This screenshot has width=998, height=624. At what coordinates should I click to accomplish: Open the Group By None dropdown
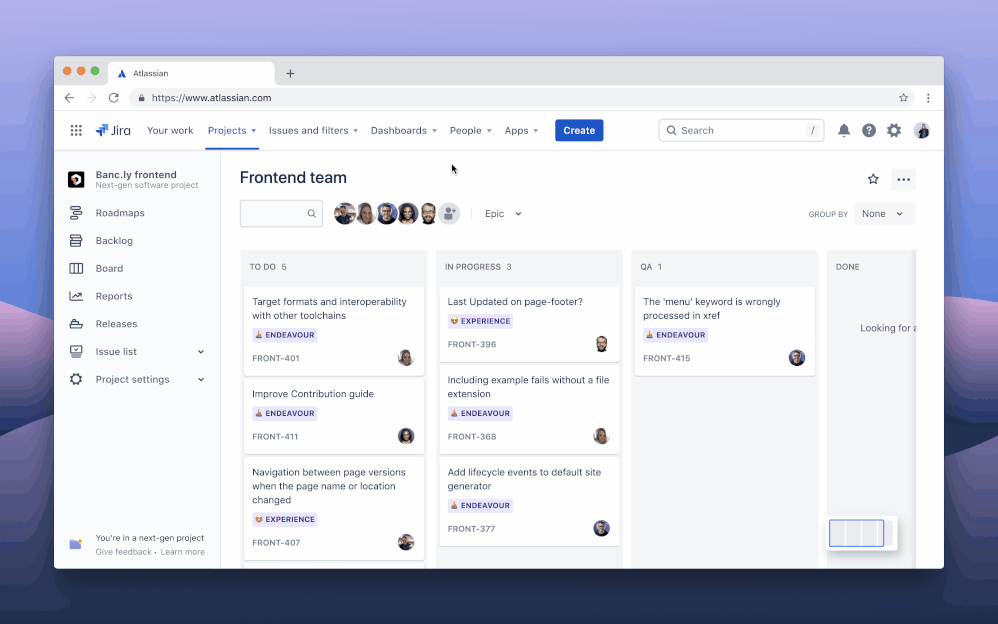pos(884,214)
